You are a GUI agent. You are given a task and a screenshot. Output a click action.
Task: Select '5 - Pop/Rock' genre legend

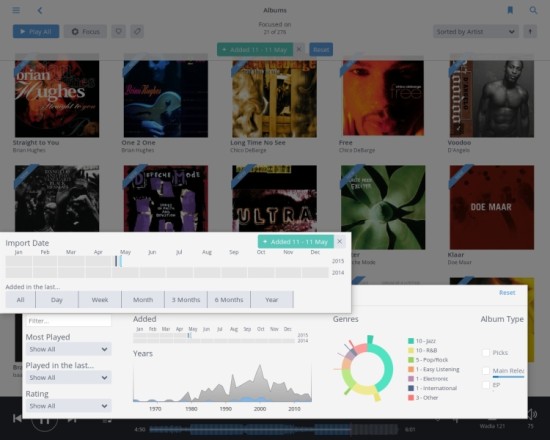tap(428, 360)
